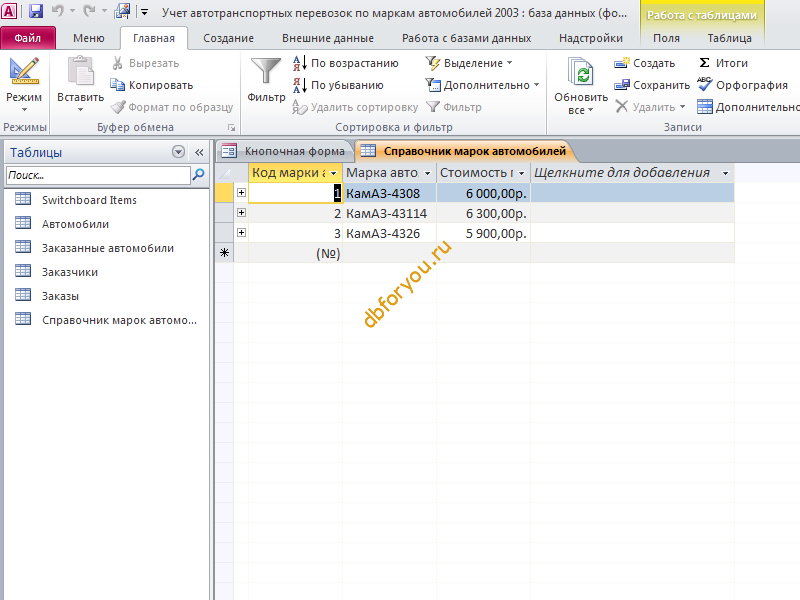Switch to the Создание ribbon tab

pos(228,38)
